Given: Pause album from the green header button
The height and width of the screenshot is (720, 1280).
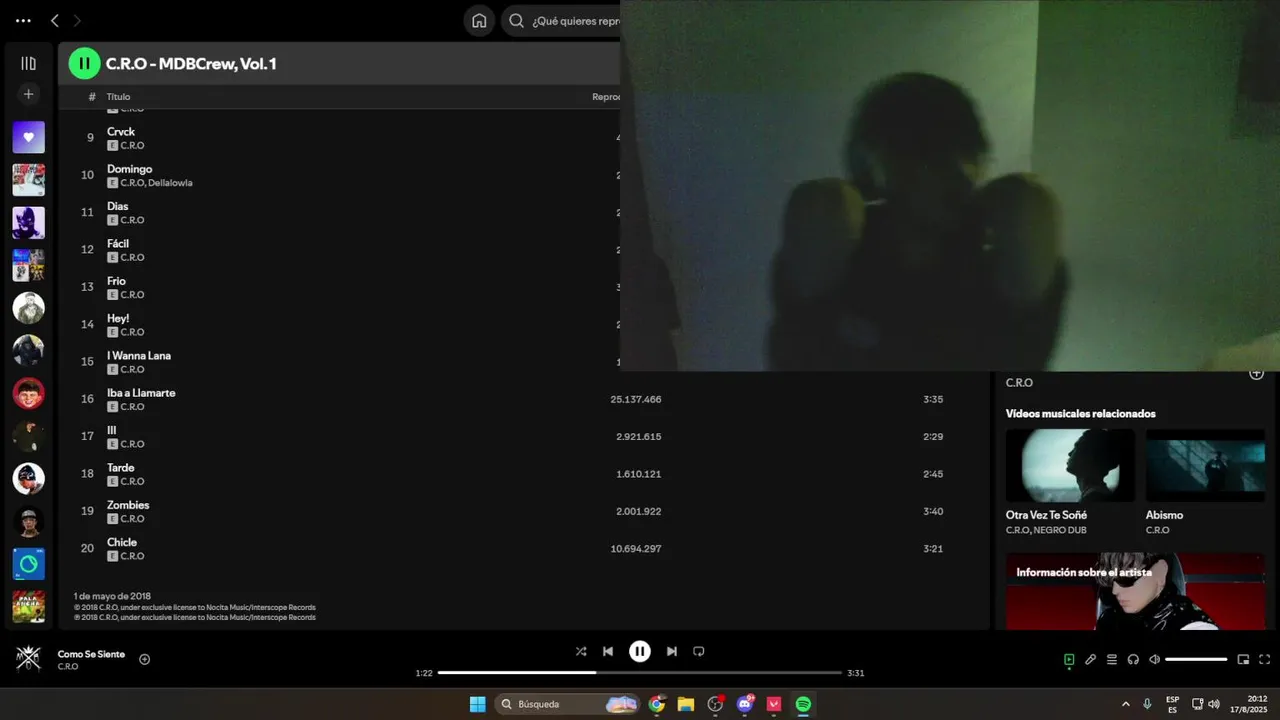Looking at the screenshot, I should tap(84, 63).
